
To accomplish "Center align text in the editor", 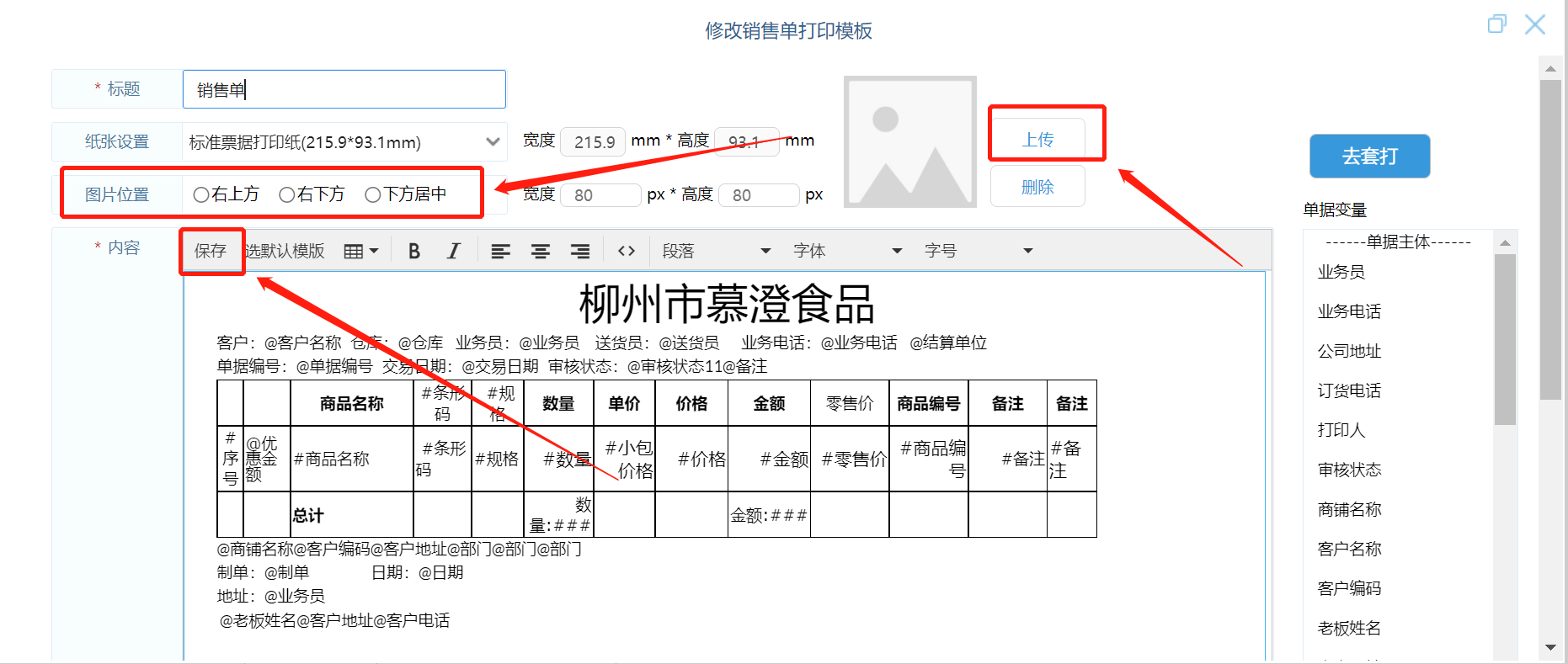I will click(x=540, y=251).
